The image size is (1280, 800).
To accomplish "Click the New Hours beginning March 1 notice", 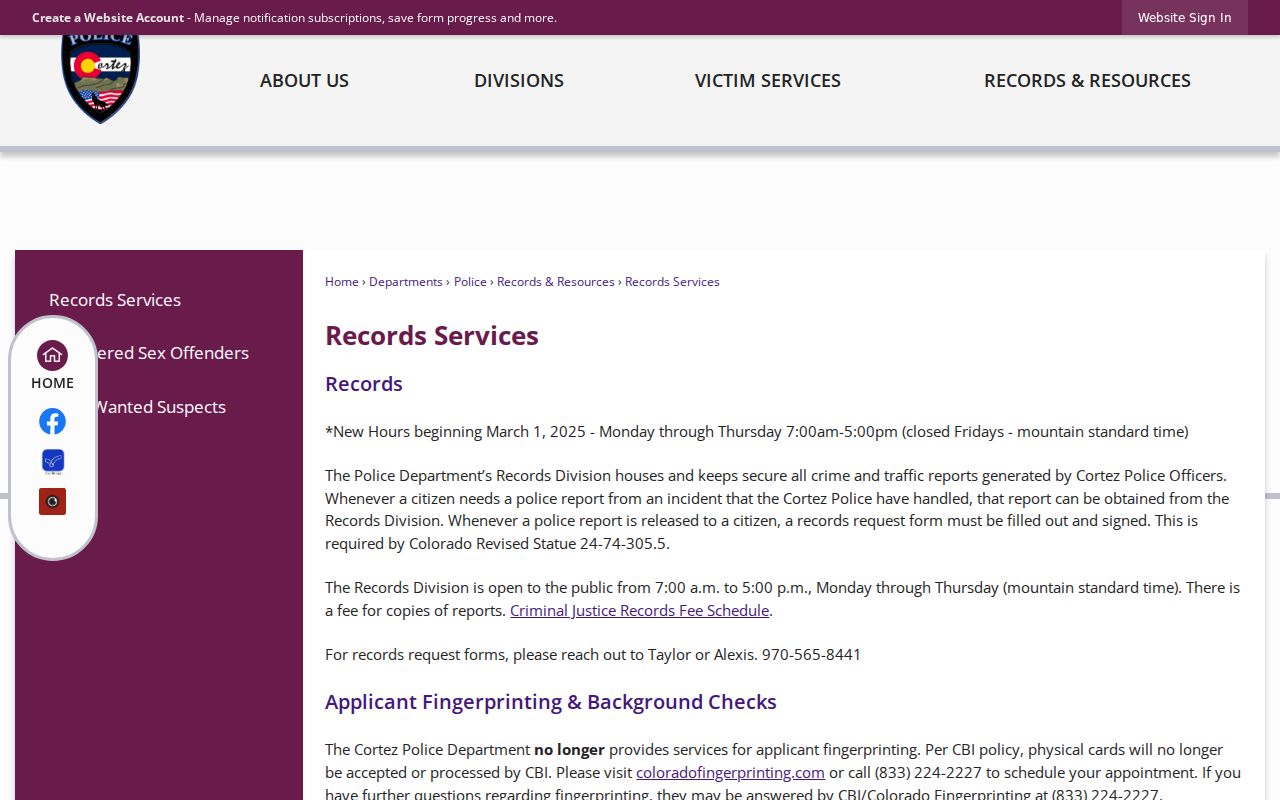I will point(757,432).
